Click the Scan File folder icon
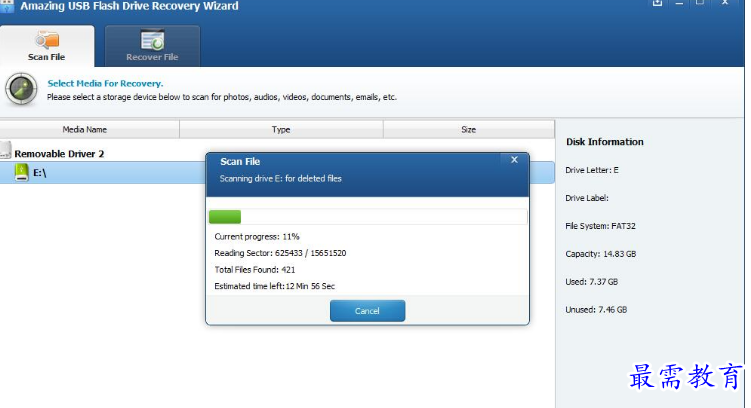751x408 pixels. coord(47,40)
